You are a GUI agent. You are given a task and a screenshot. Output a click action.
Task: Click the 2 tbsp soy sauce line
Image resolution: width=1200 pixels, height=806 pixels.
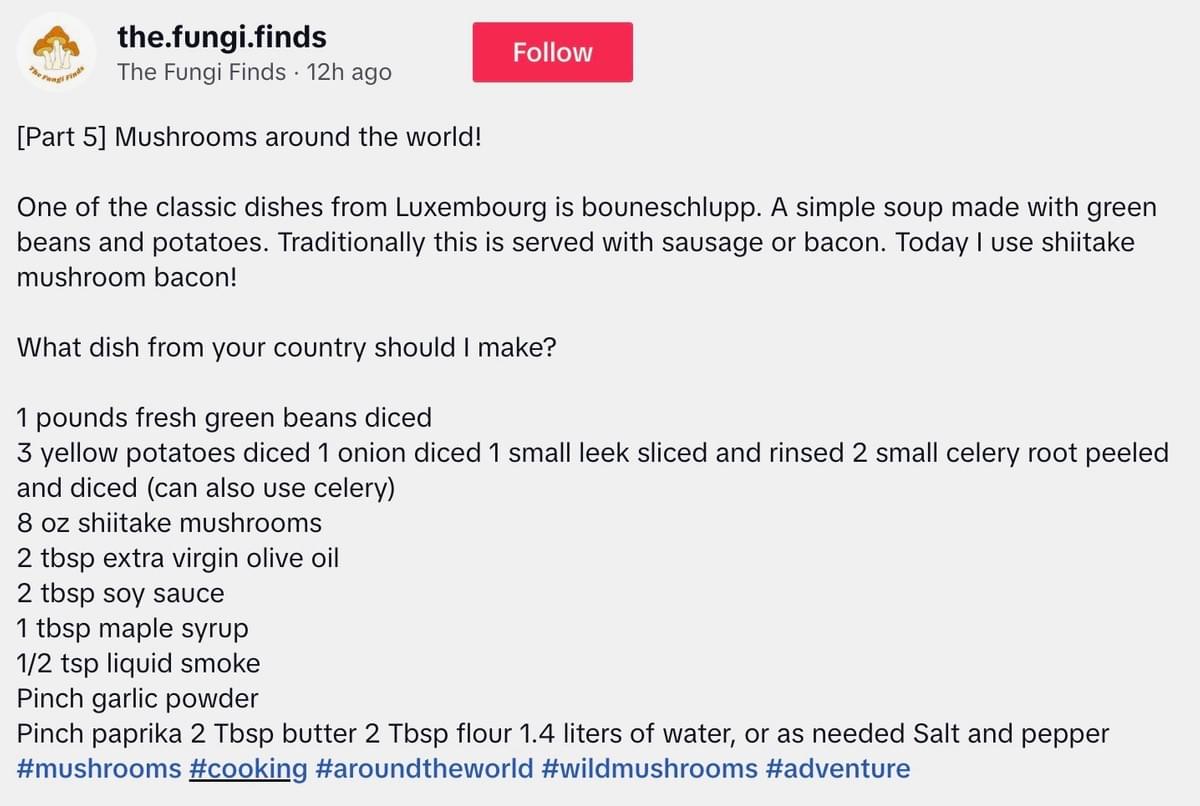point(120,593)
